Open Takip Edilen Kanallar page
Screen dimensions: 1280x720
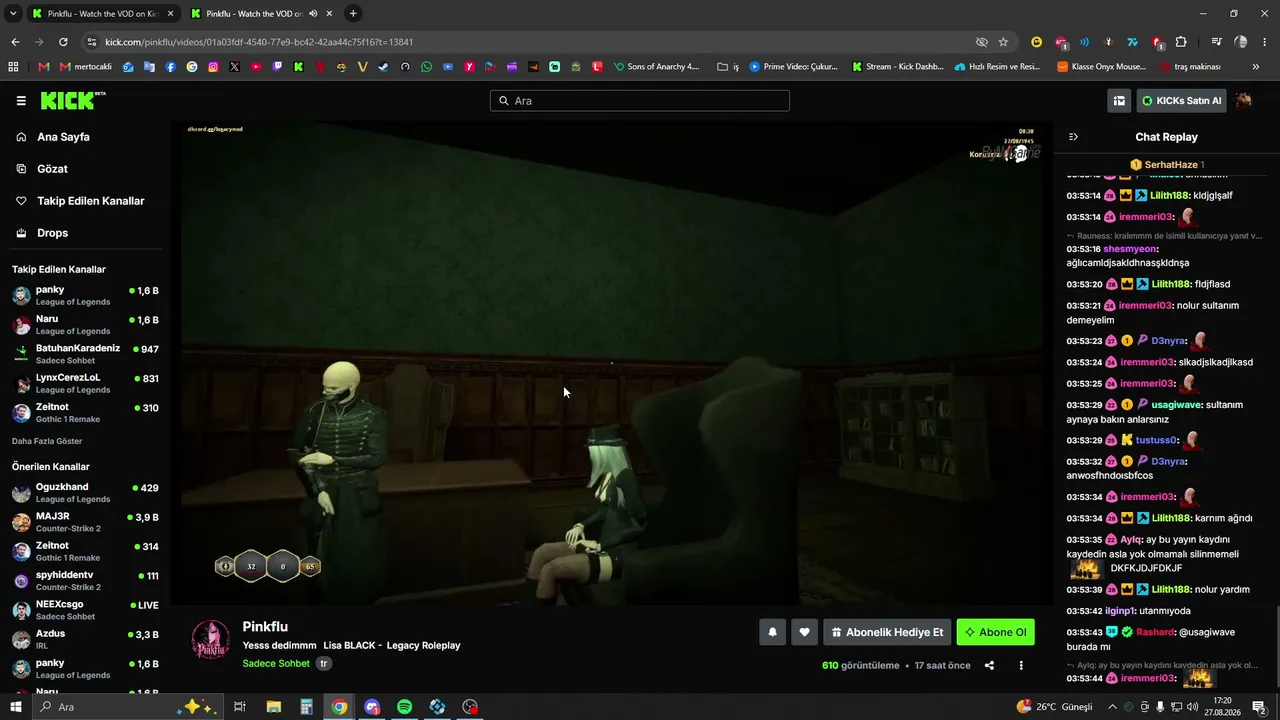[x=90, y=201]
